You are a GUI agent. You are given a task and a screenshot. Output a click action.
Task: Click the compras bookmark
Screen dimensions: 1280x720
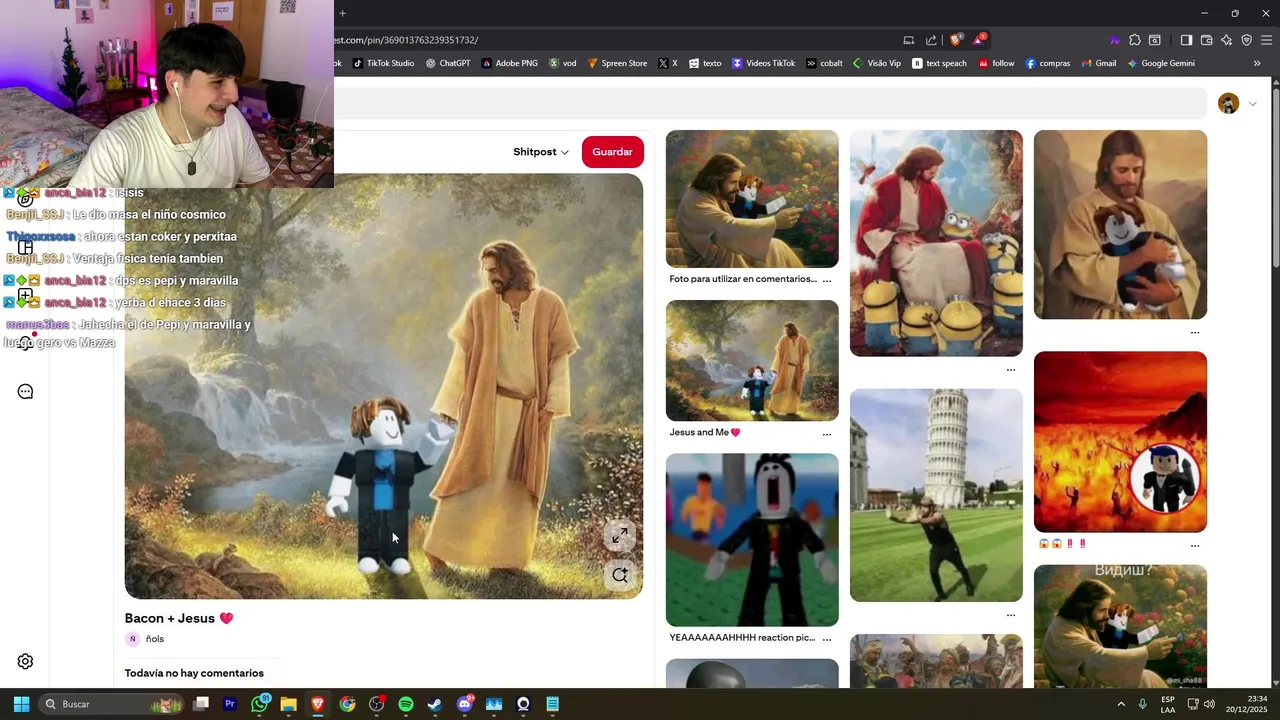coord(1048,63)
